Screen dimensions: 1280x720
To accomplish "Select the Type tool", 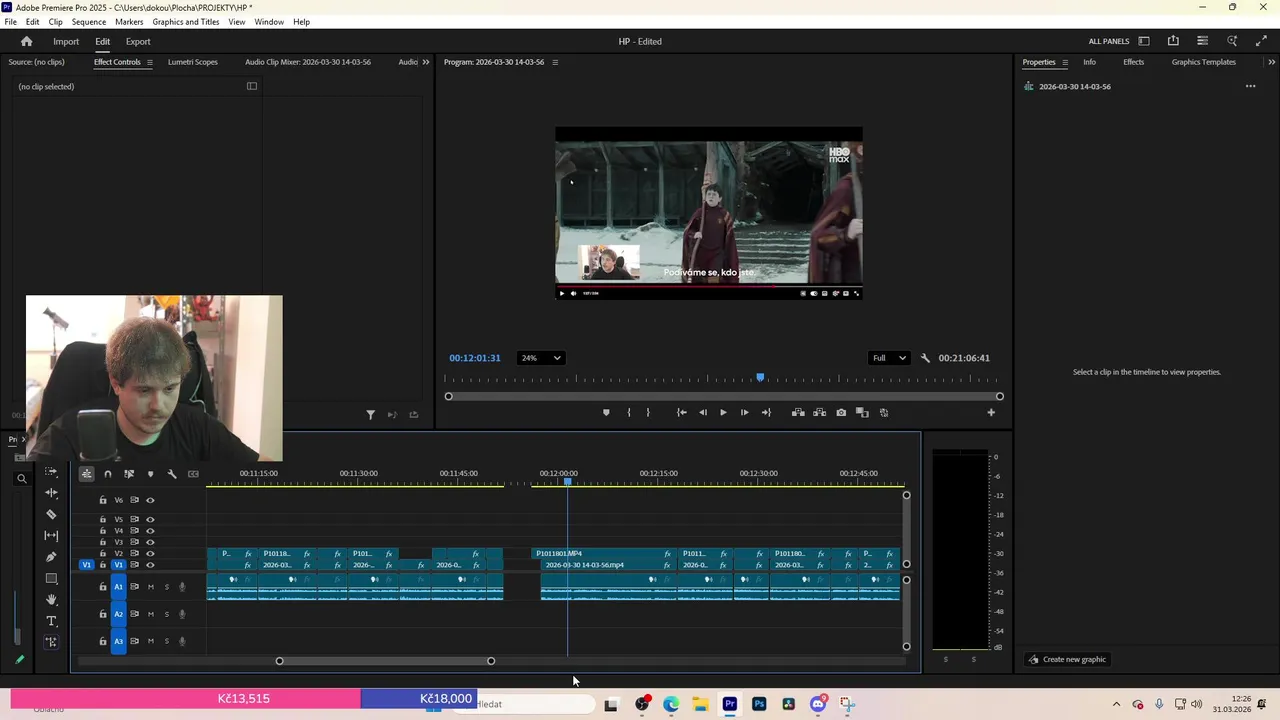I will [51, 621].
